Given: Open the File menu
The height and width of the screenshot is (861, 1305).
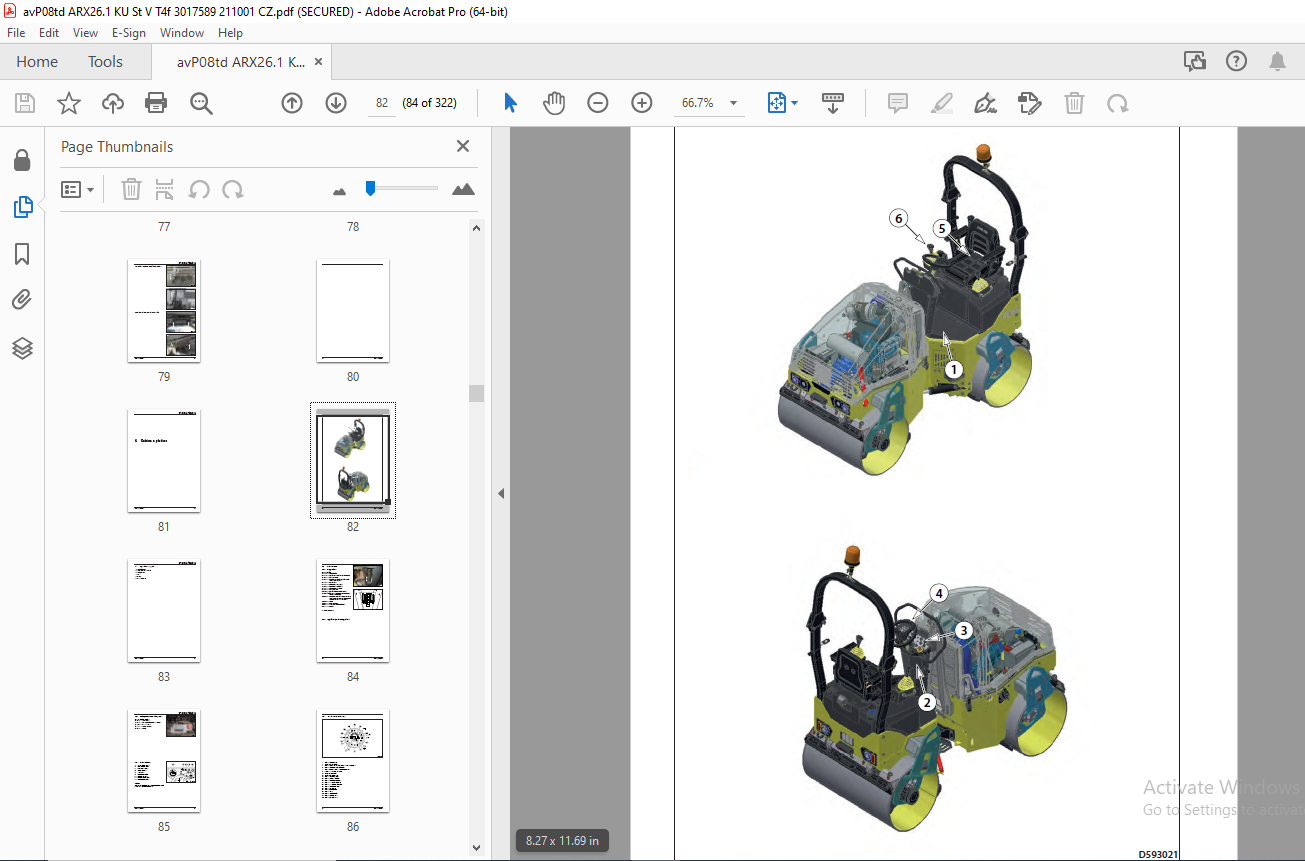Looking at the screenshot, I should 16,33.
